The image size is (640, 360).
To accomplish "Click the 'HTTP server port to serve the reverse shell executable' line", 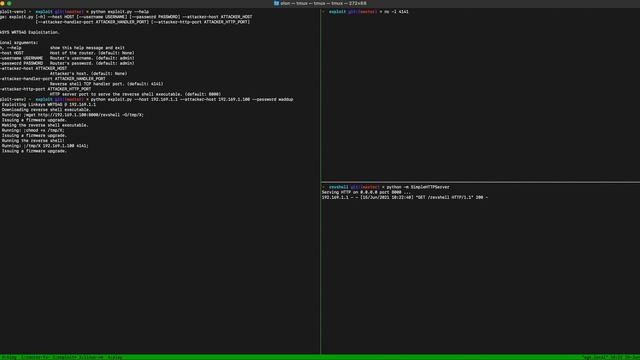I will click(135, 94).
